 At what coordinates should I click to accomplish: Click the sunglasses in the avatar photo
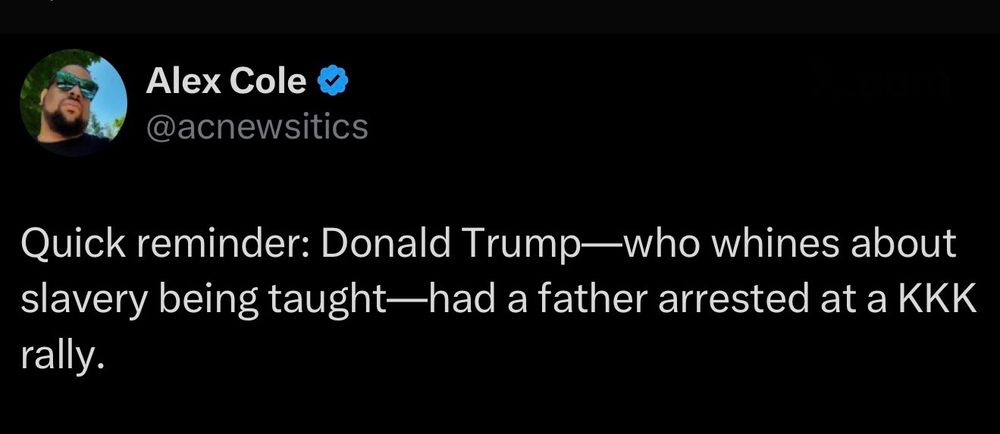[x=76, y=84]
